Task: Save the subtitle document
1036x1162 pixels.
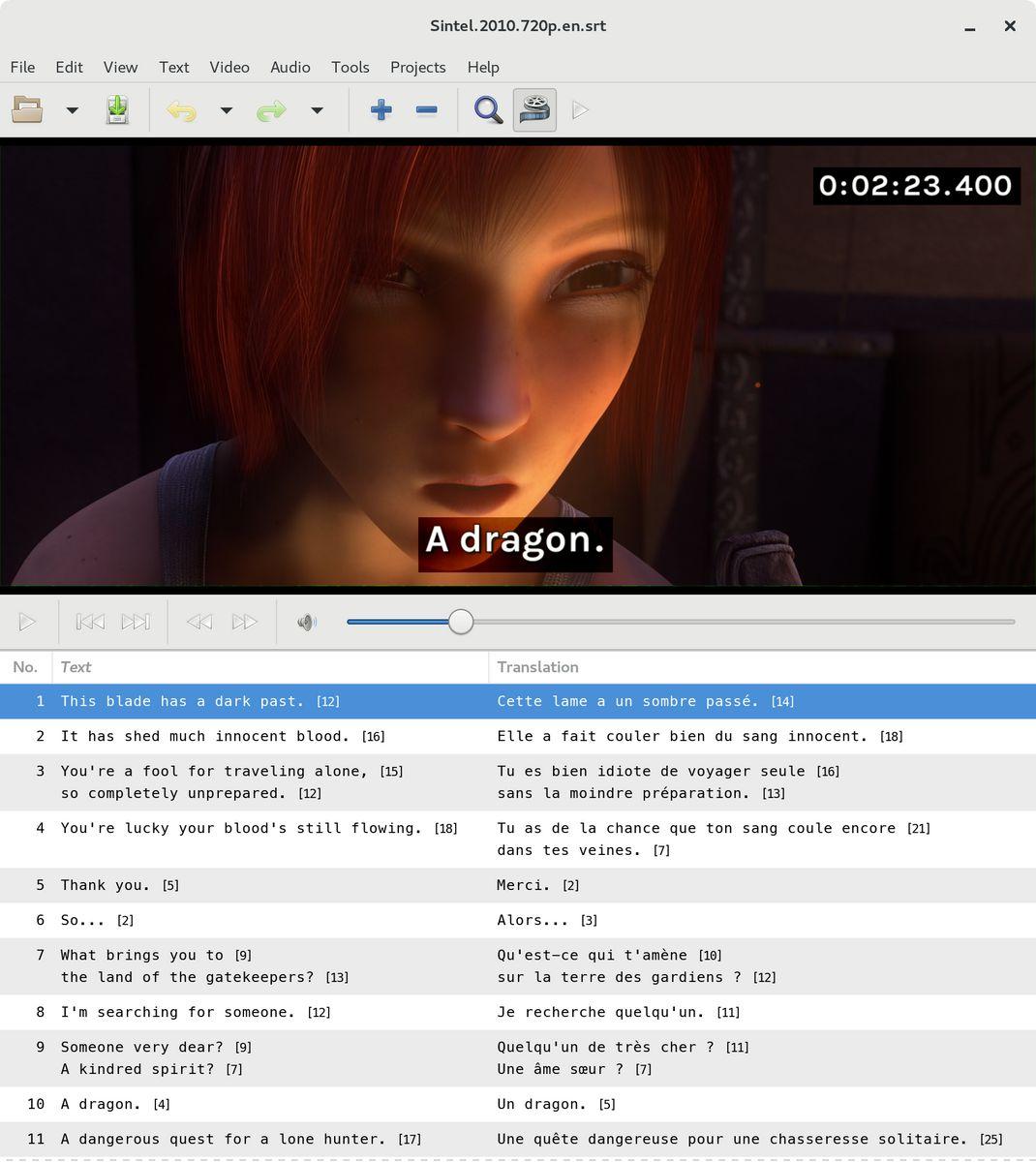Action: tap(117, 110)
